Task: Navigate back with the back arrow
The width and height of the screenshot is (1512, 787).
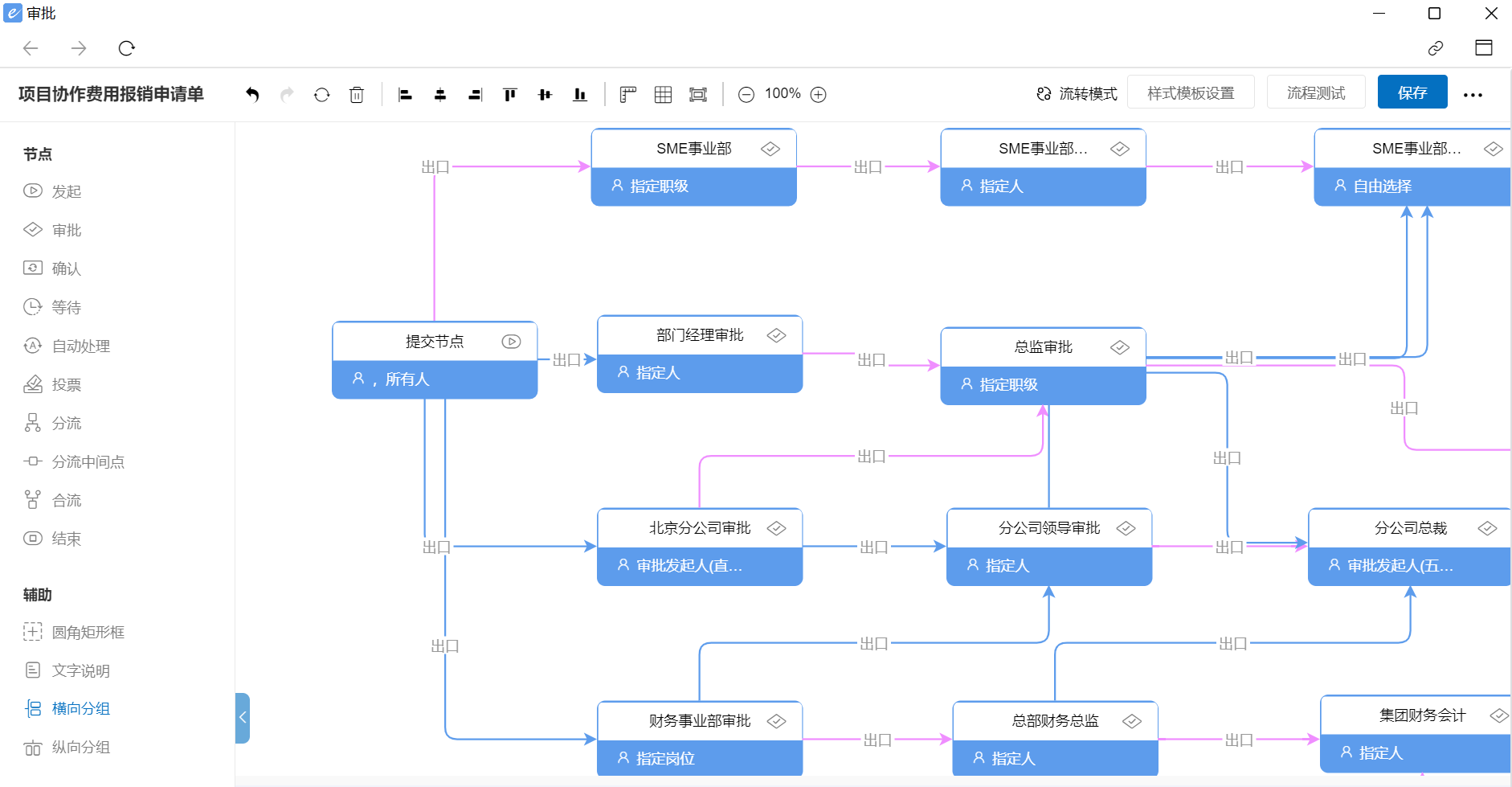Action: click(x=31, y=48)
